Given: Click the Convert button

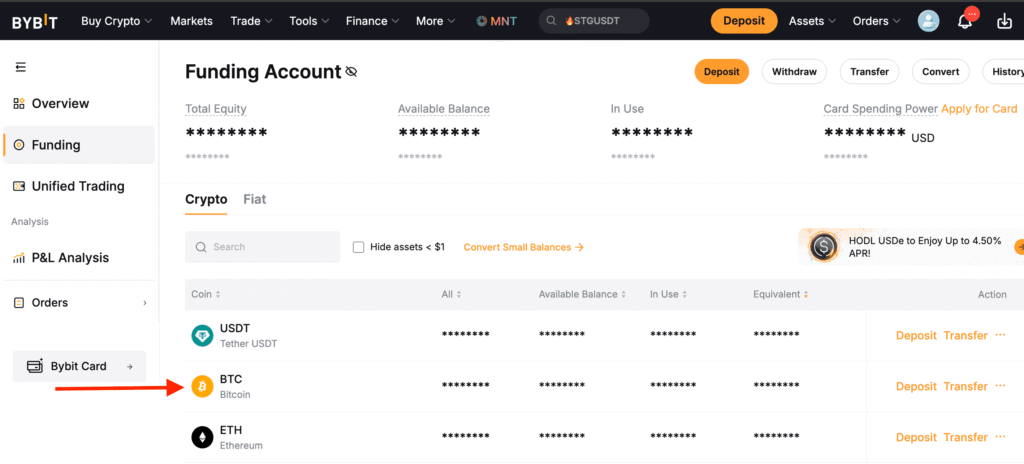Looking at the screenshot, I should click(940, 72).
